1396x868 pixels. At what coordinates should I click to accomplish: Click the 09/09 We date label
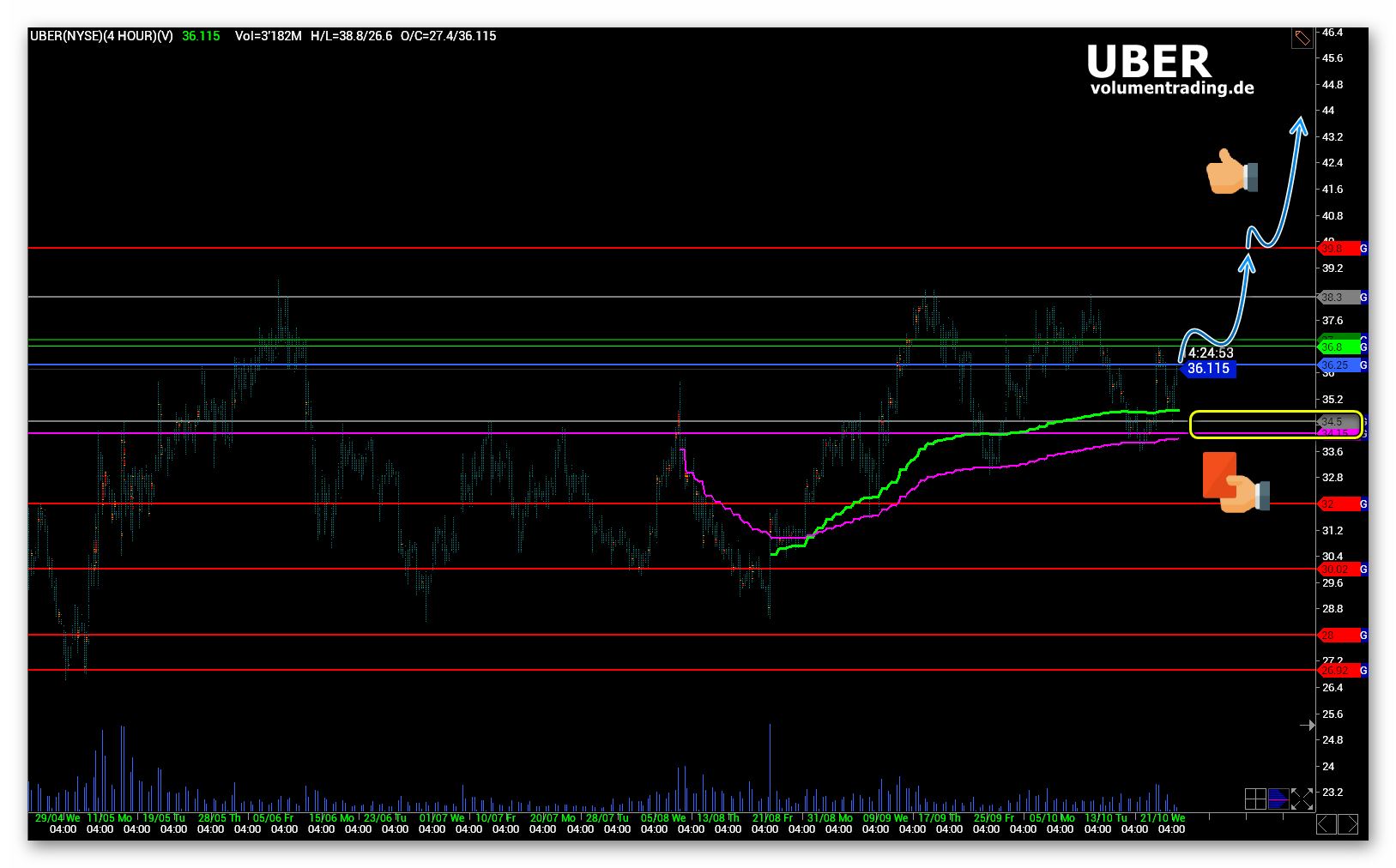(x=885, y=818)
